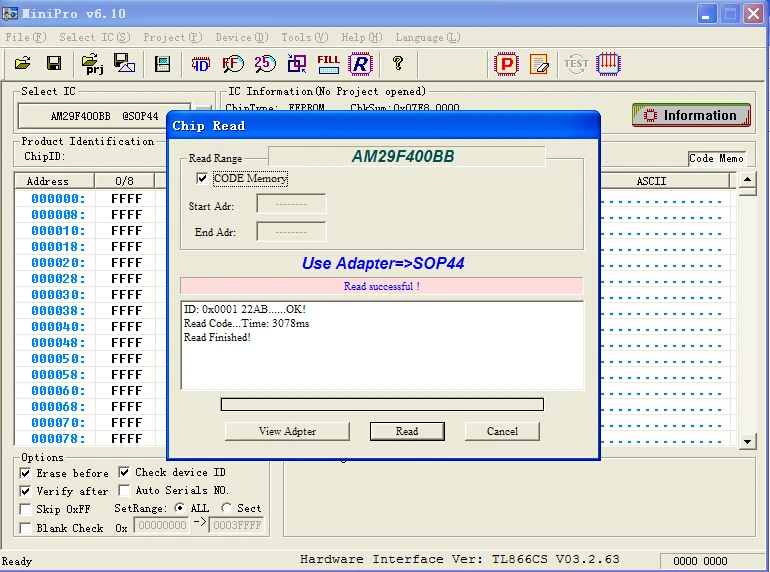
Task: Enable Auto Serials NO. checkbox
Action: click(124, 490)
